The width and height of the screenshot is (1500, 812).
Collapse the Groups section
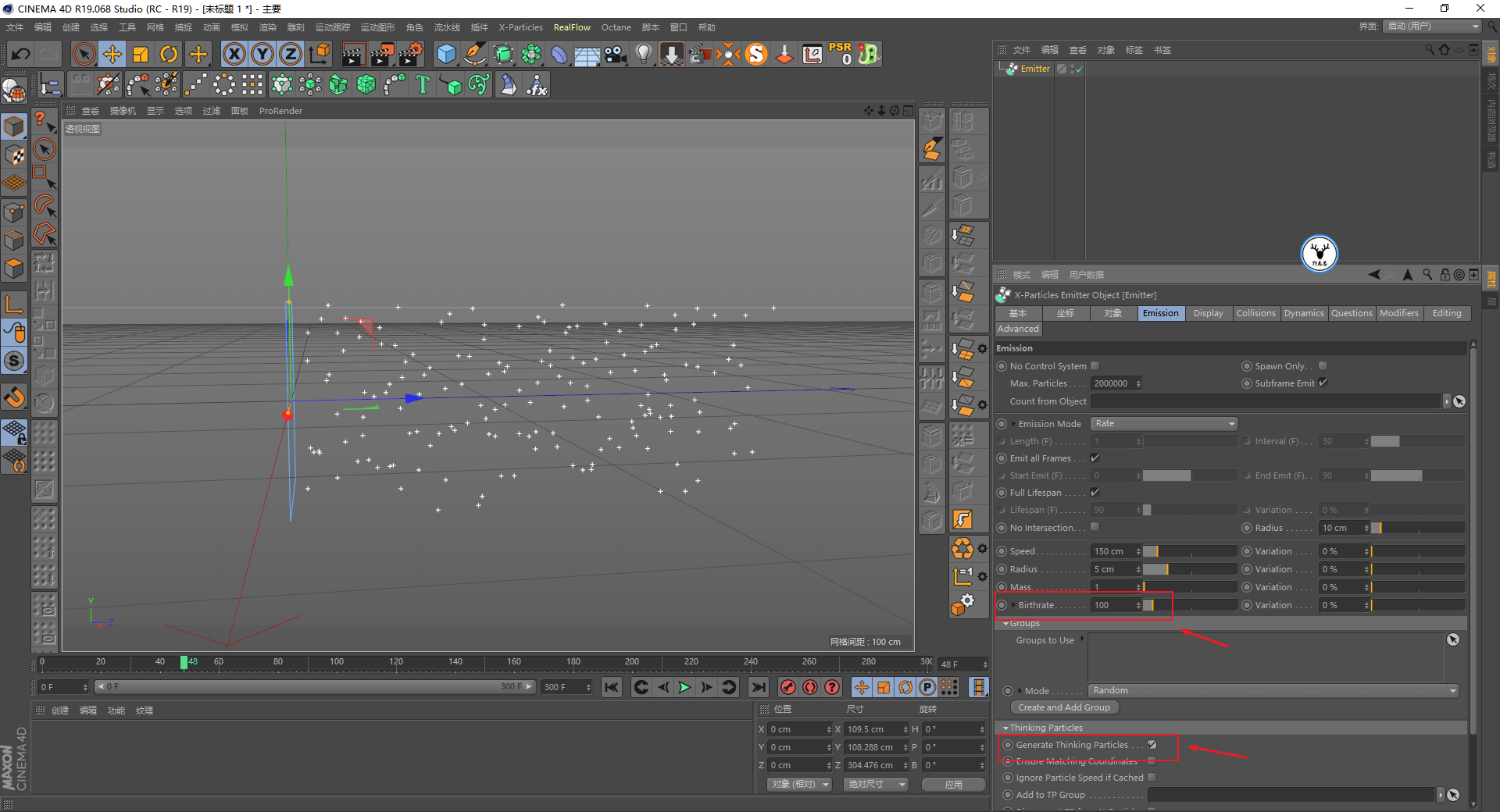click(x=1005, y=624)
